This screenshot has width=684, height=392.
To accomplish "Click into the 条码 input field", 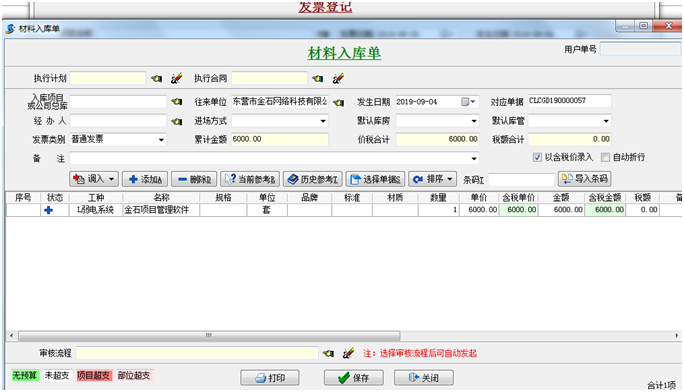I will 521,180.
